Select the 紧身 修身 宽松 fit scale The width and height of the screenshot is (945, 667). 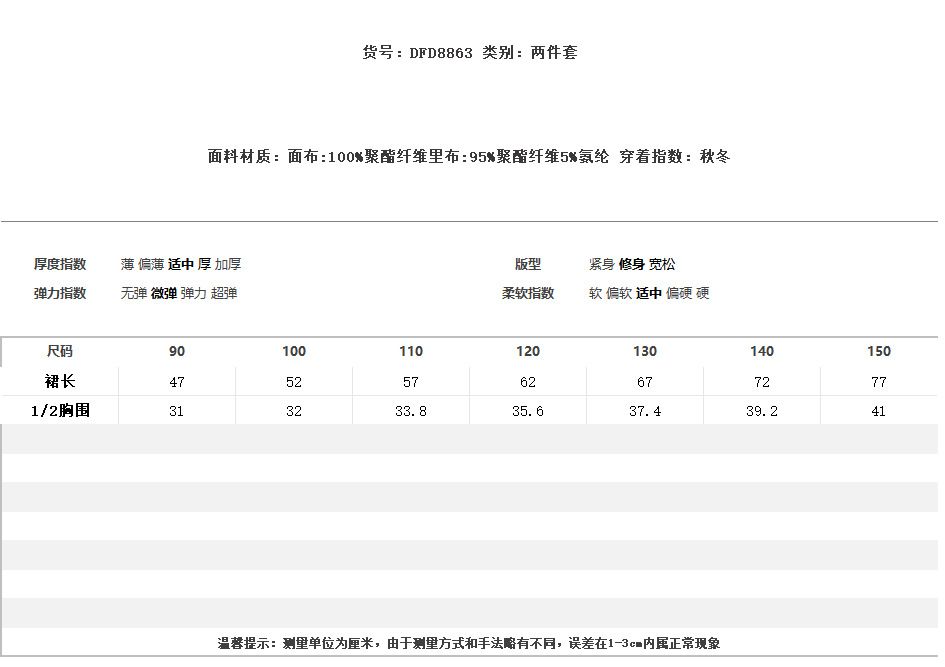pyautogui.click(x=632, y=264)
